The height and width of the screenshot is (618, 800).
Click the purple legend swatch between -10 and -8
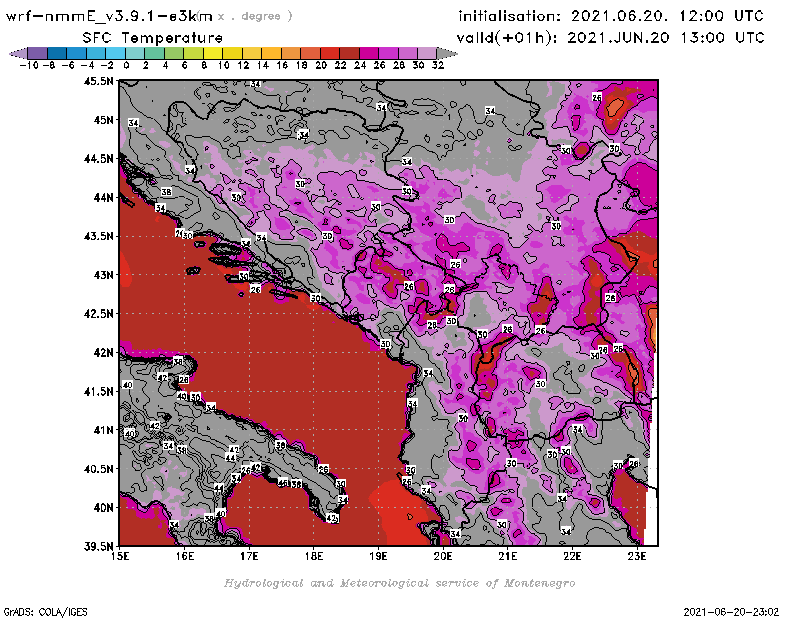click(x=38, y=53)
